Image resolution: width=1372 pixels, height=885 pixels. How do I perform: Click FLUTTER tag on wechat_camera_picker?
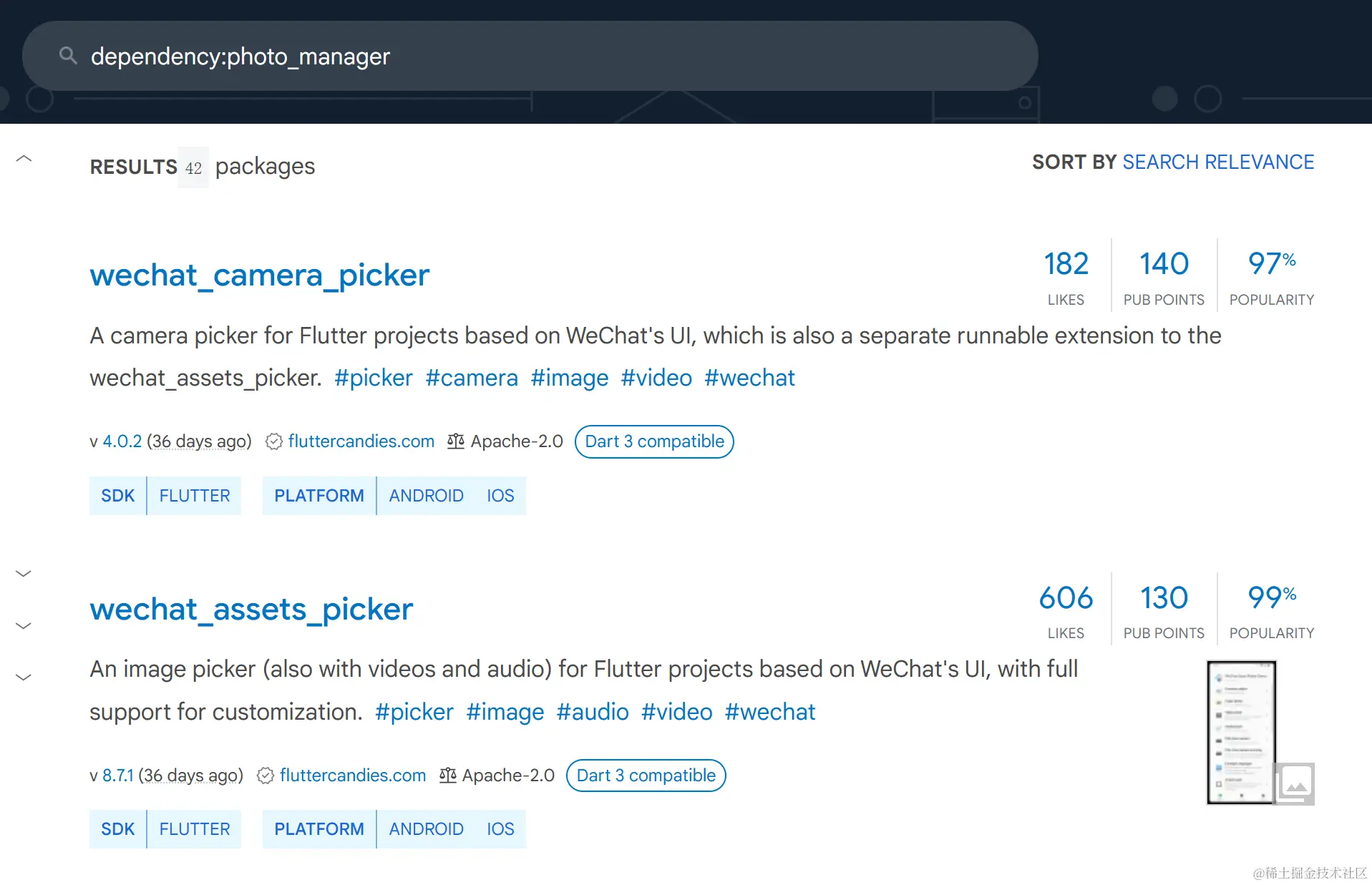tap(195, 496)
